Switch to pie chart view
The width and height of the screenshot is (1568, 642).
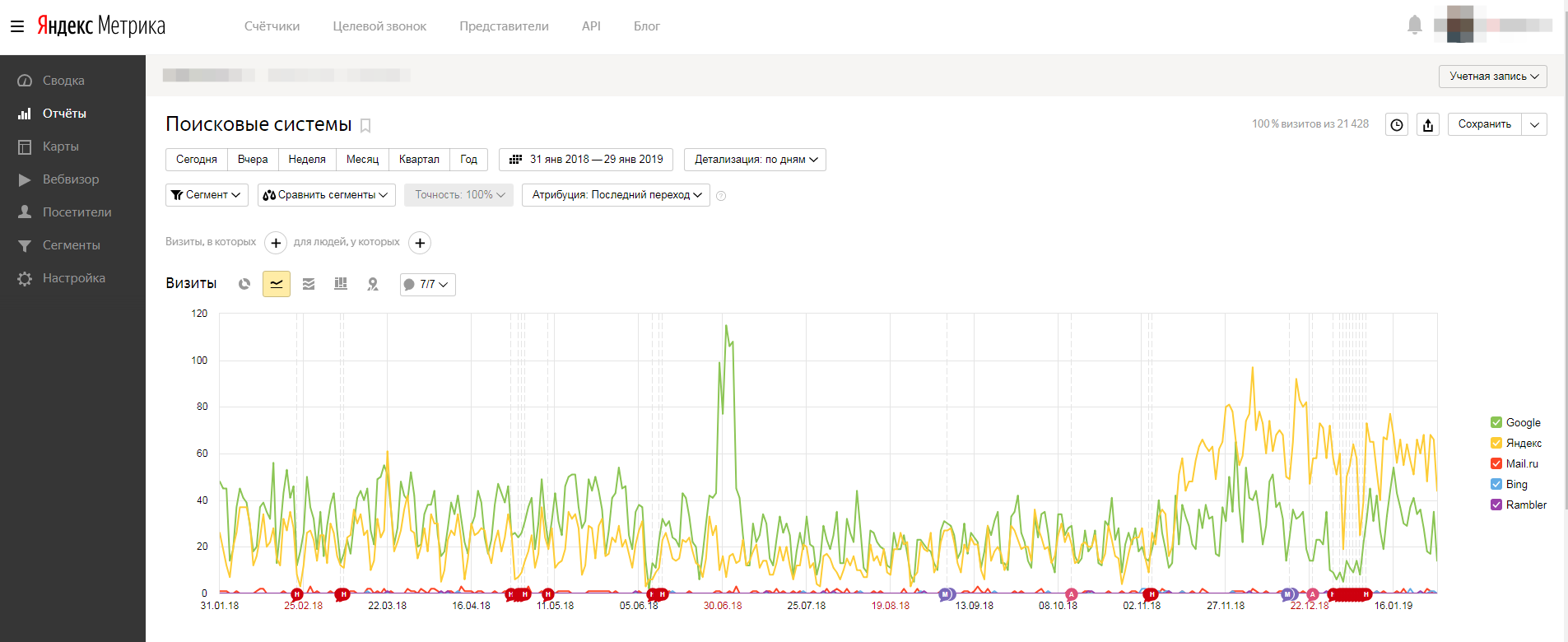point(244,284)
